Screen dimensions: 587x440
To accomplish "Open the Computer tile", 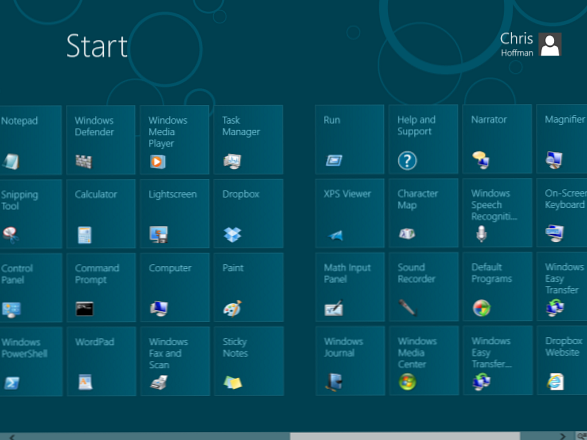I will click(x=175, y=287).
